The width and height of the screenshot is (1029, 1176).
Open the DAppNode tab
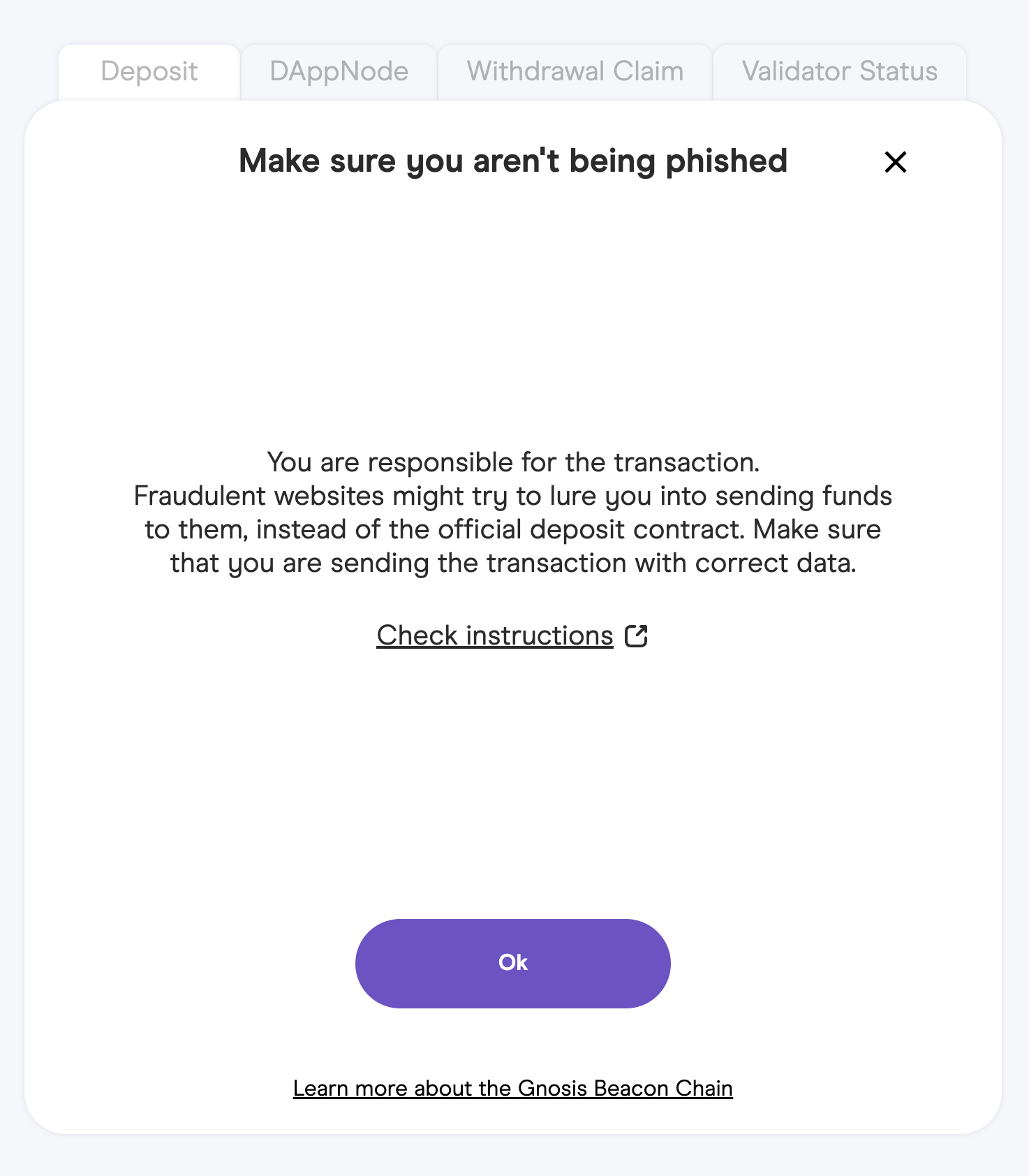339,72
